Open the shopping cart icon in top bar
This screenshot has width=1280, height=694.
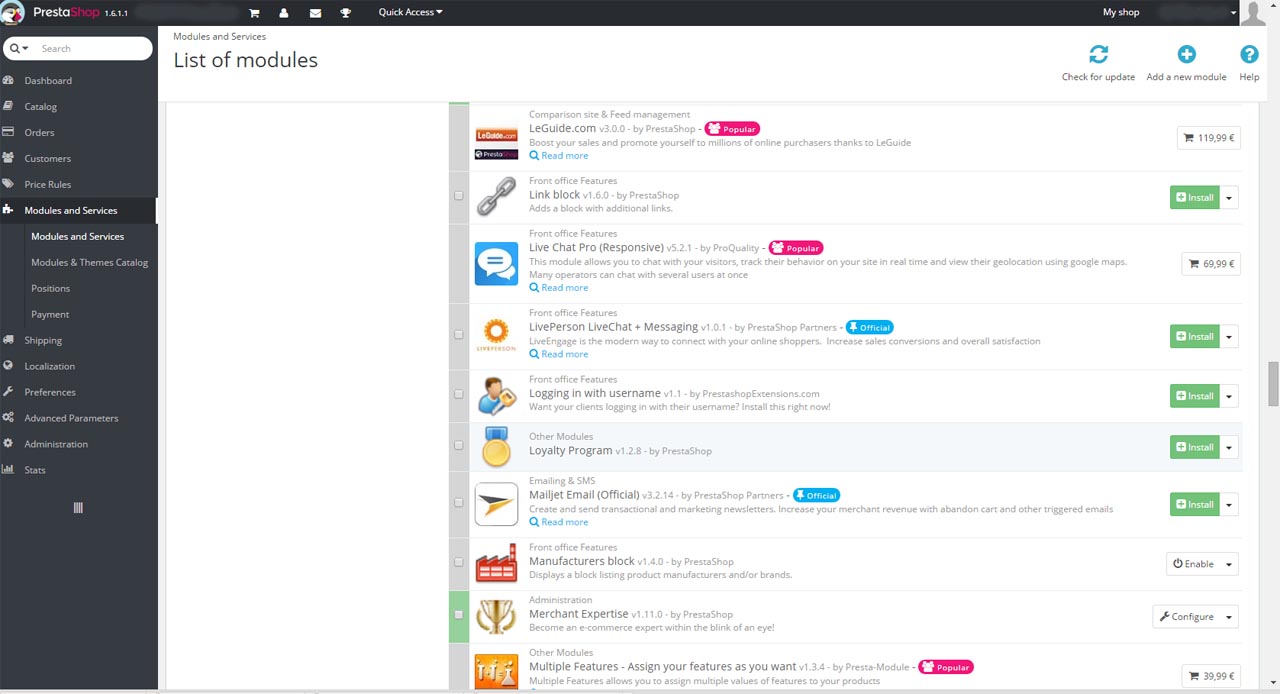click(254, 13)
